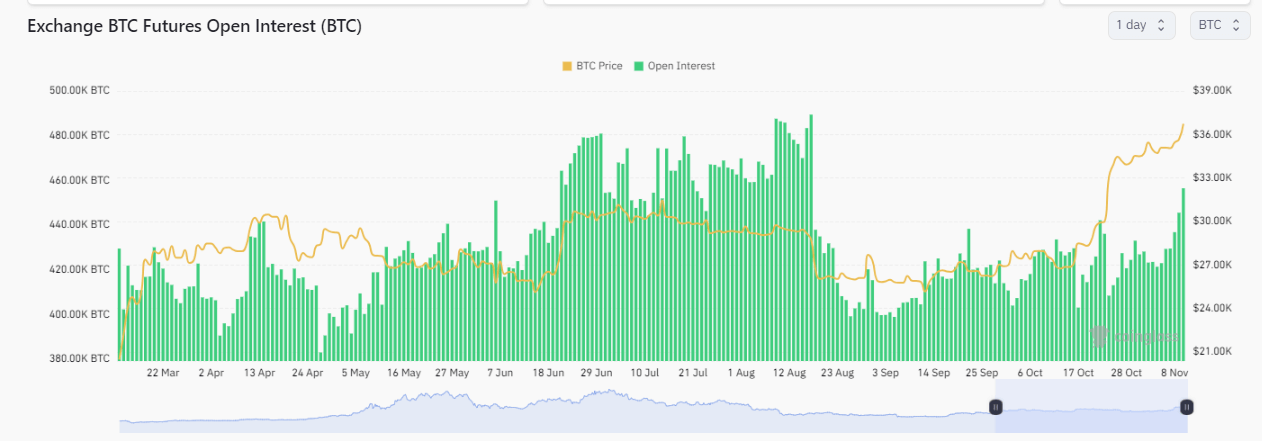Open the 1 day interval dropdown

(1140, 25)
